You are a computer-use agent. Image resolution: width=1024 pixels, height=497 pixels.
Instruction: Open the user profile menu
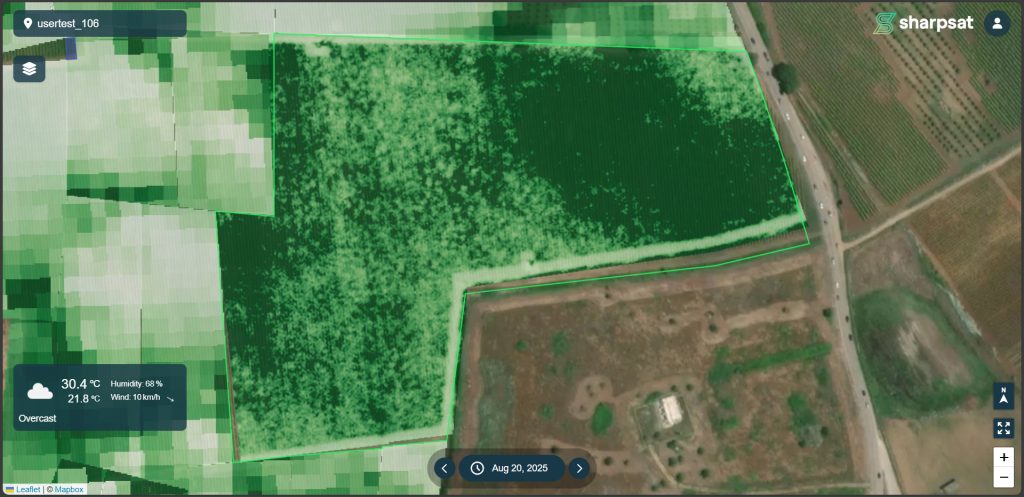click(x=996, y=23)
